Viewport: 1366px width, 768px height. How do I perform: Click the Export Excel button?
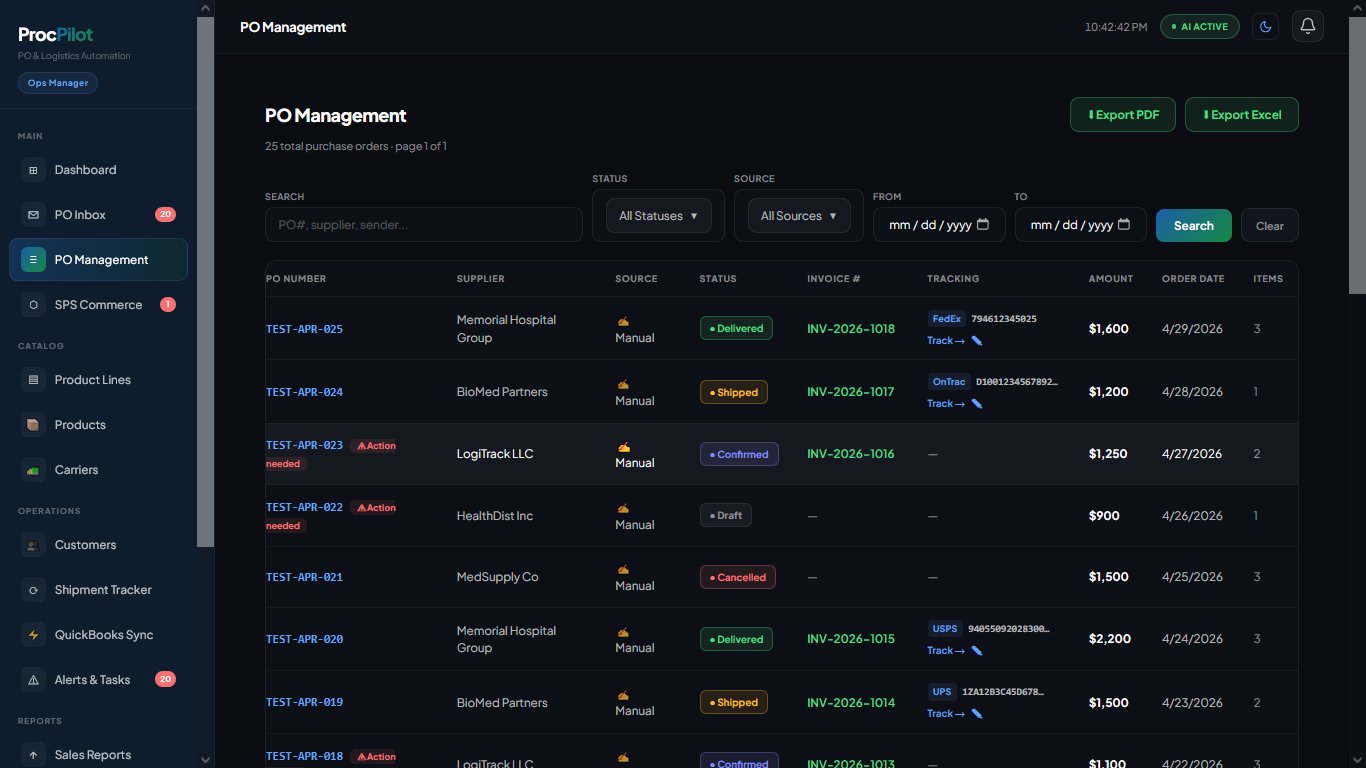tap(1241, 115)
